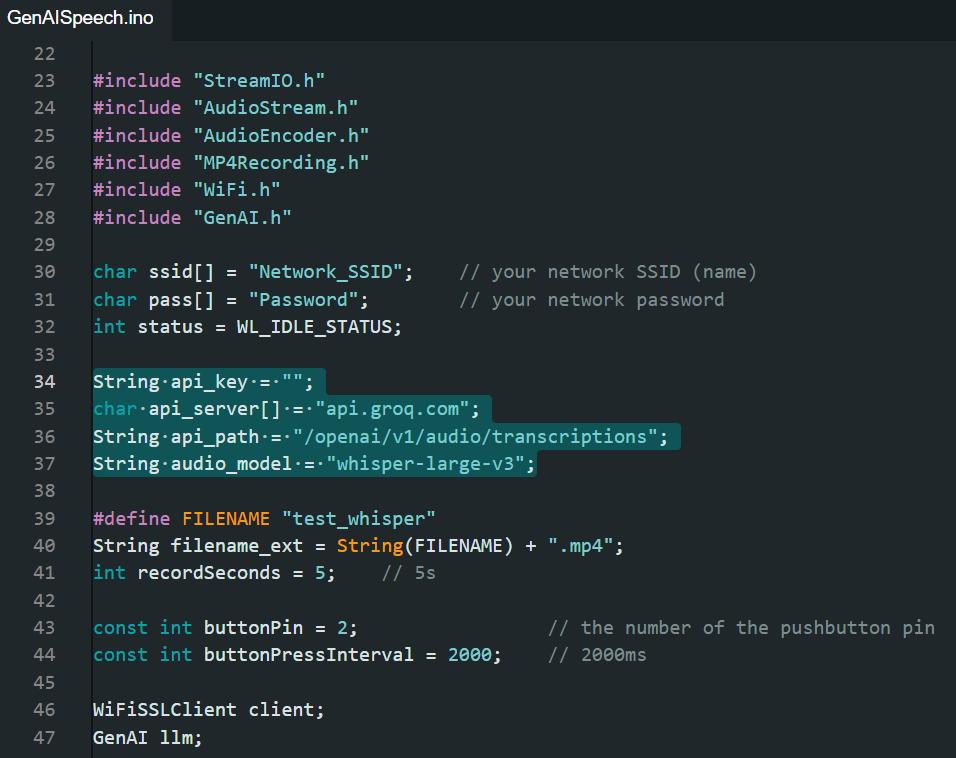Click line number 39 in the gutter
956x758 pixels.
tap(44, 518)
